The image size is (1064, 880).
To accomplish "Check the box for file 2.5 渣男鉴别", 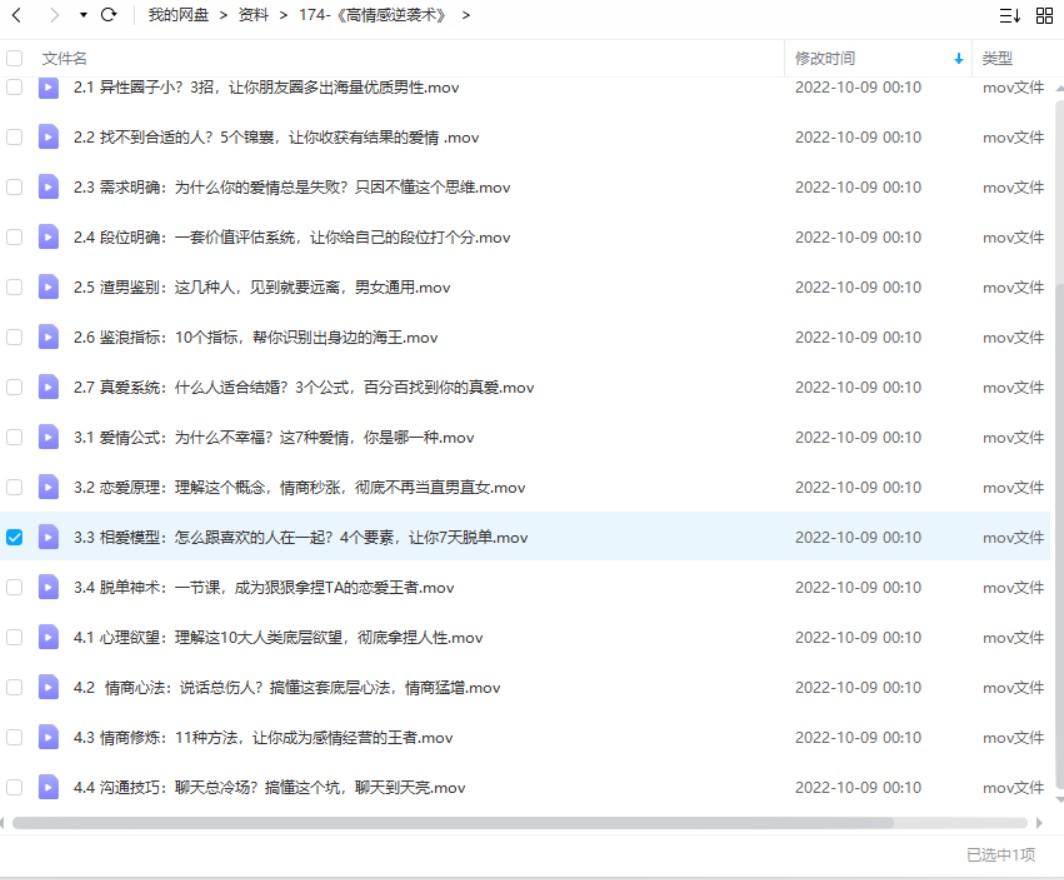I will click(x=14, y=287).
